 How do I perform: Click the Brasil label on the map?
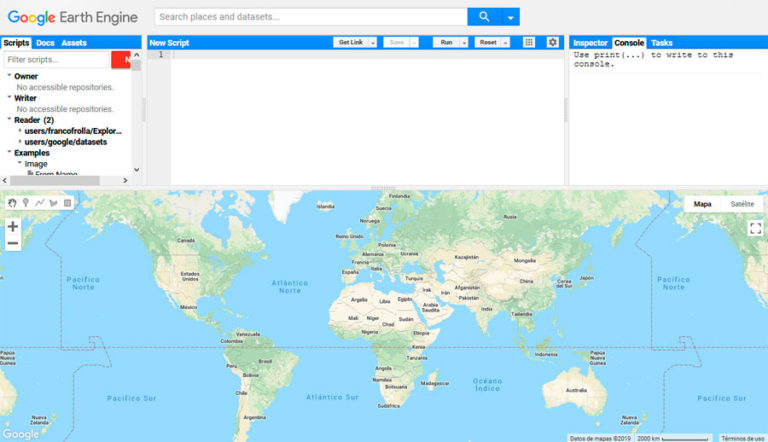[x=265, y=361]
